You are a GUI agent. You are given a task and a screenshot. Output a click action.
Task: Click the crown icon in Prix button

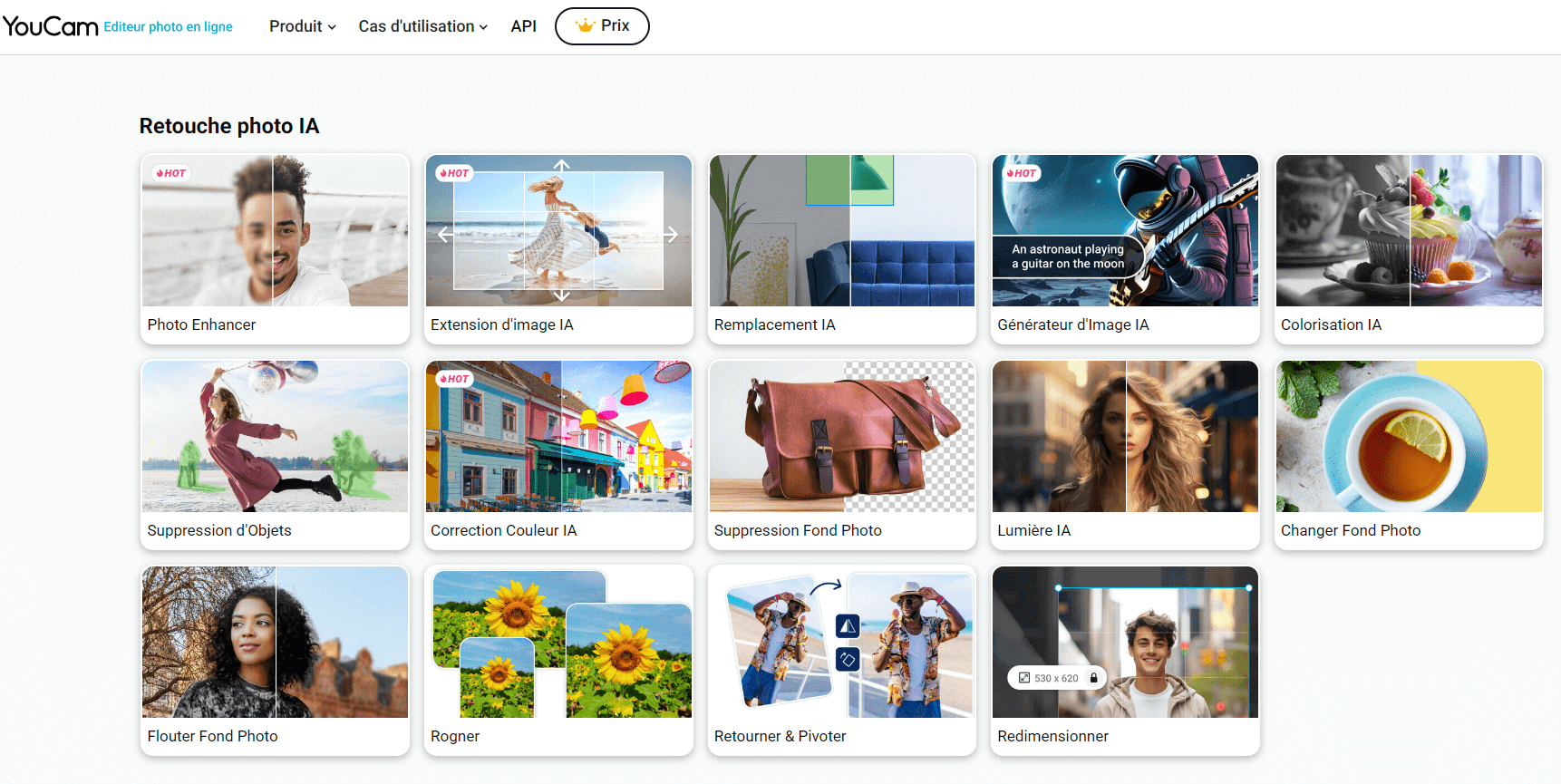[x=585, y=26]
